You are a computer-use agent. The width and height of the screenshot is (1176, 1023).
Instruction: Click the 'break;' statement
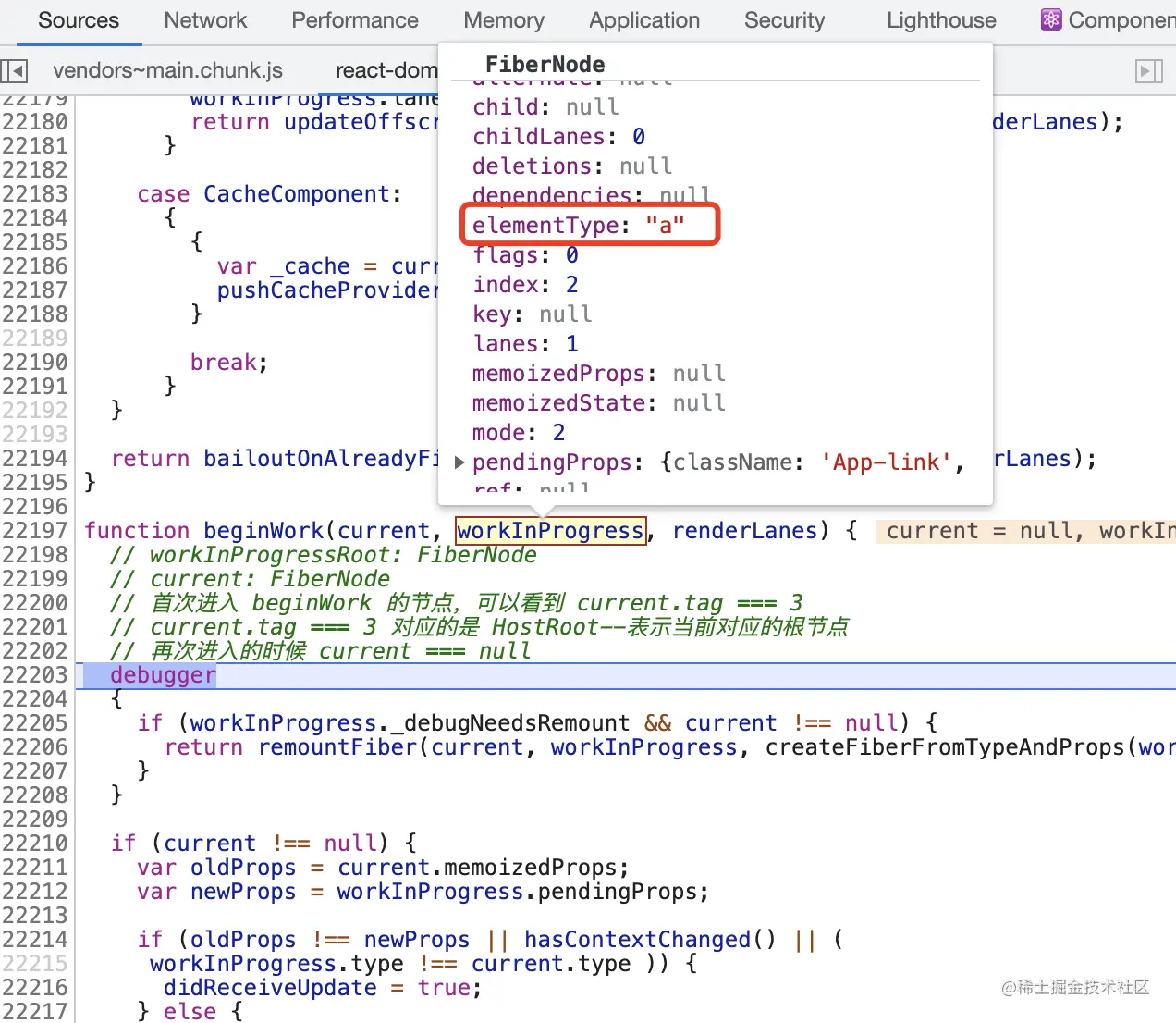point(229,363)
